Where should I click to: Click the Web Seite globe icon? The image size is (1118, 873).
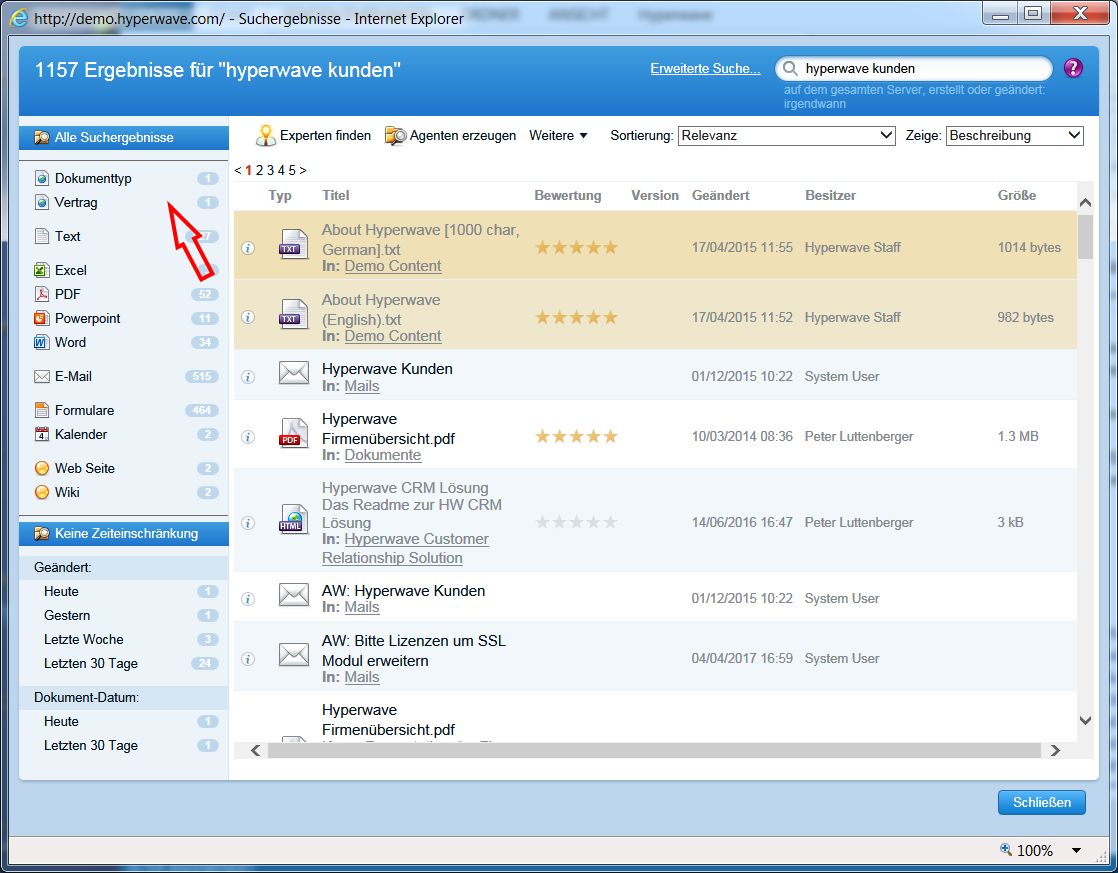coord(42,469)
